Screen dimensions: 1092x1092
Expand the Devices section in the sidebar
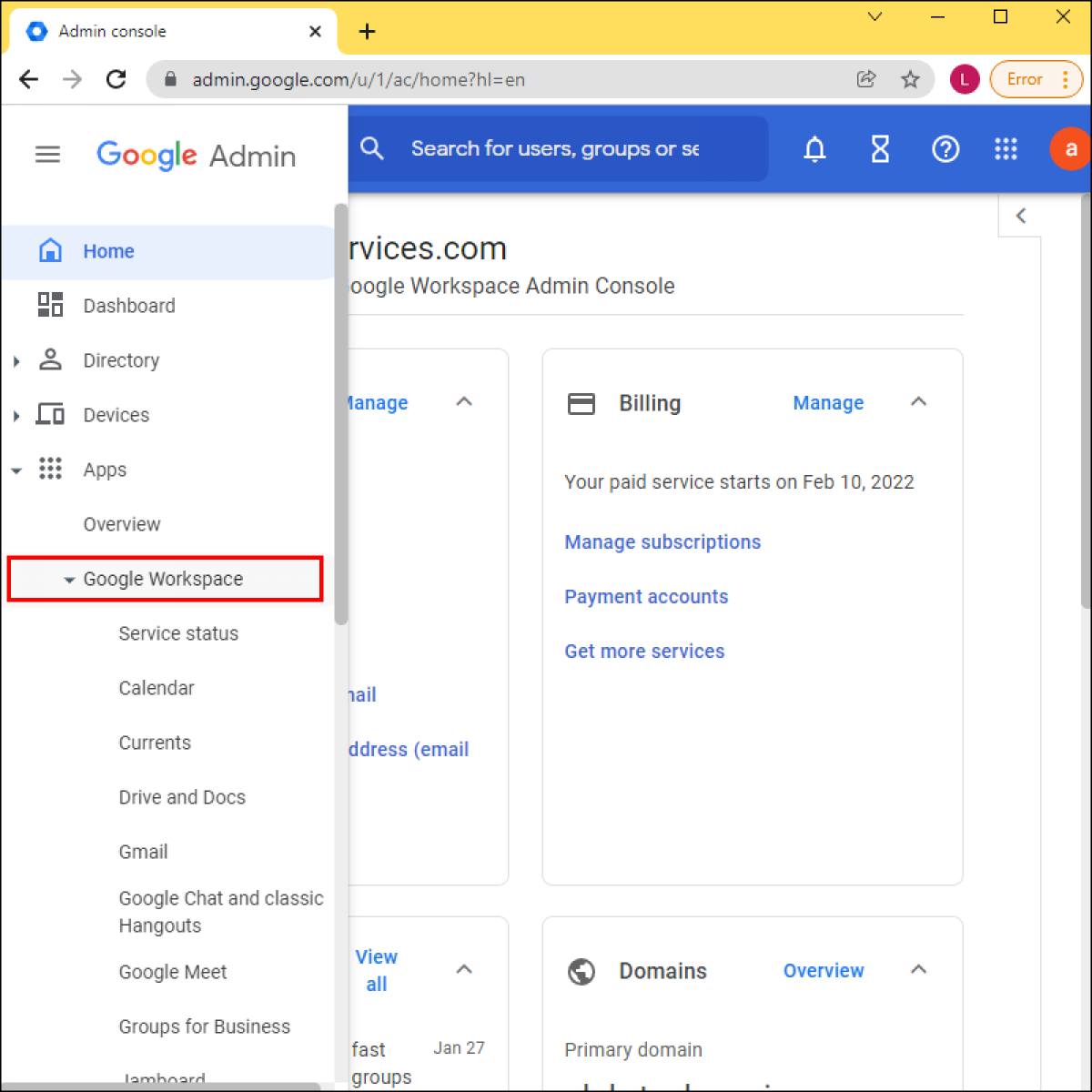[15, 415]
